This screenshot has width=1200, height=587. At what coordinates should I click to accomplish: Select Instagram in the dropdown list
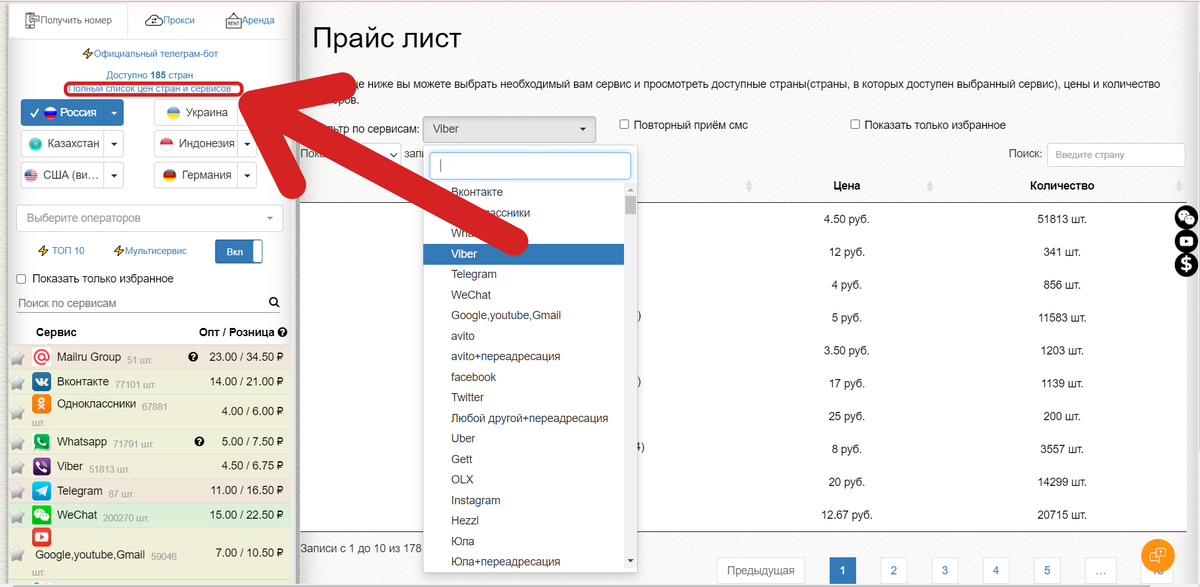tap(524, 500)
